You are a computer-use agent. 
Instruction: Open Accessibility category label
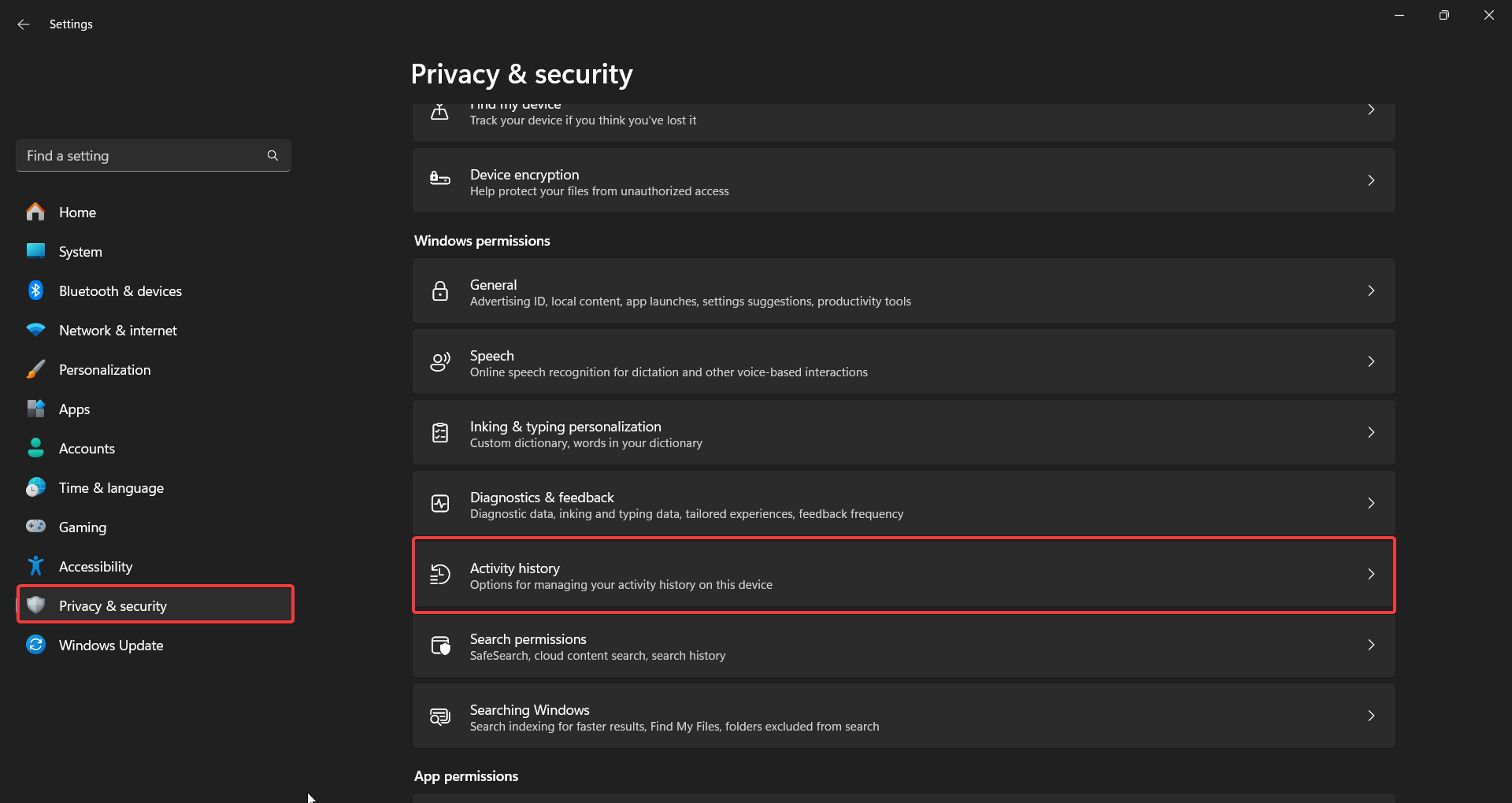(x=95, y=567)
